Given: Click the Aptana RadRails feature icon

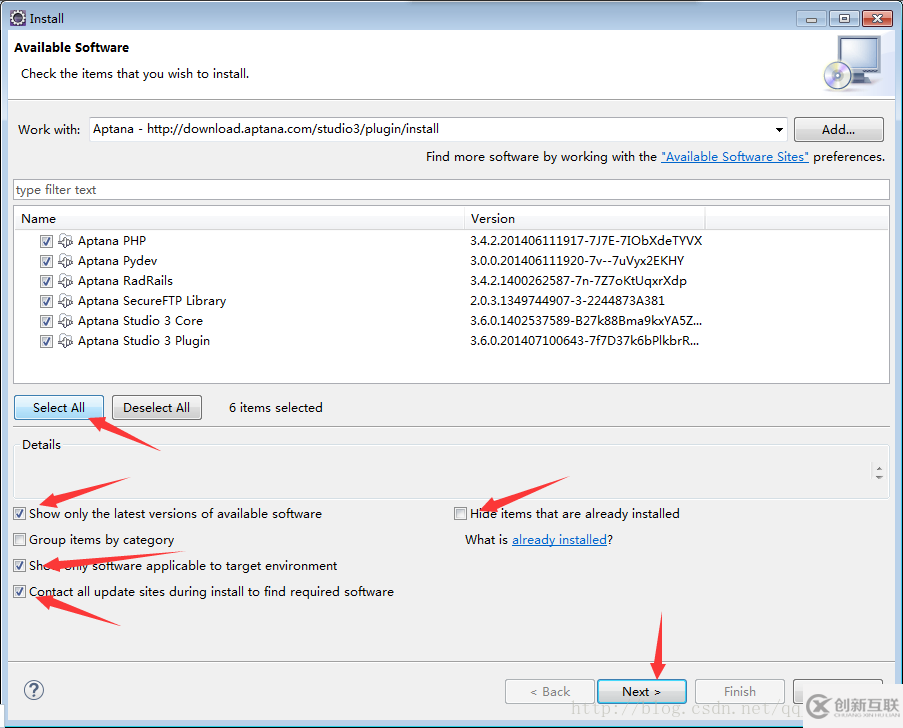Looking at the screenshot, I should [66, 281].
